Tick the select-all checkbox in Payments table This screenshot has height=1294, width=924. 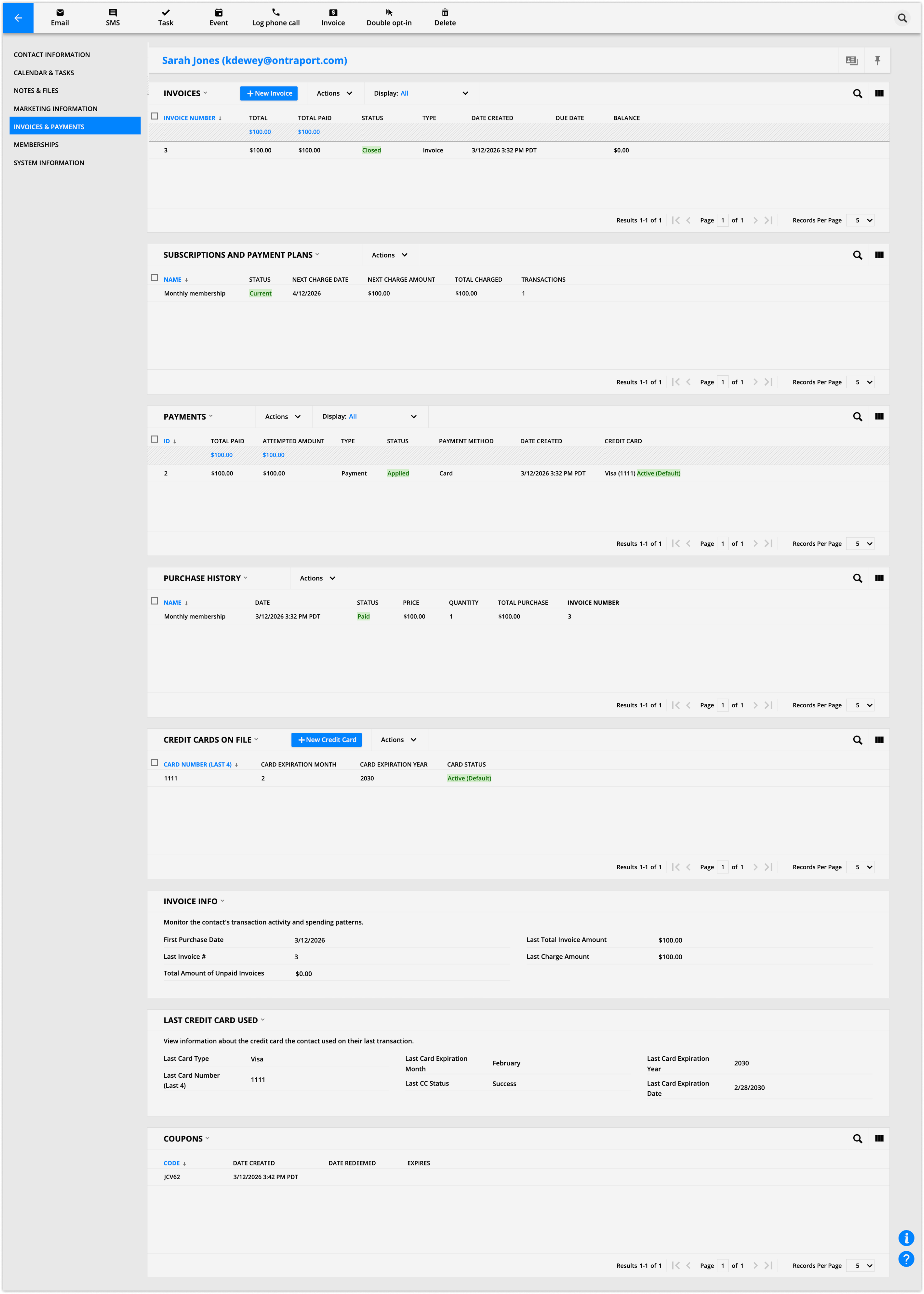point(154,439)
